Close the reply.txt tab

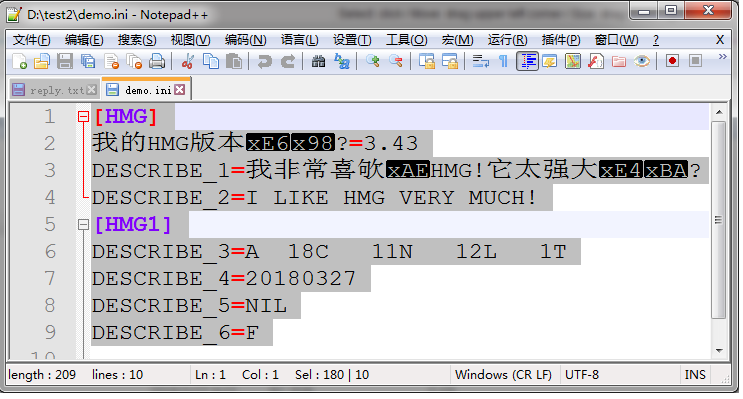(92, 90)
